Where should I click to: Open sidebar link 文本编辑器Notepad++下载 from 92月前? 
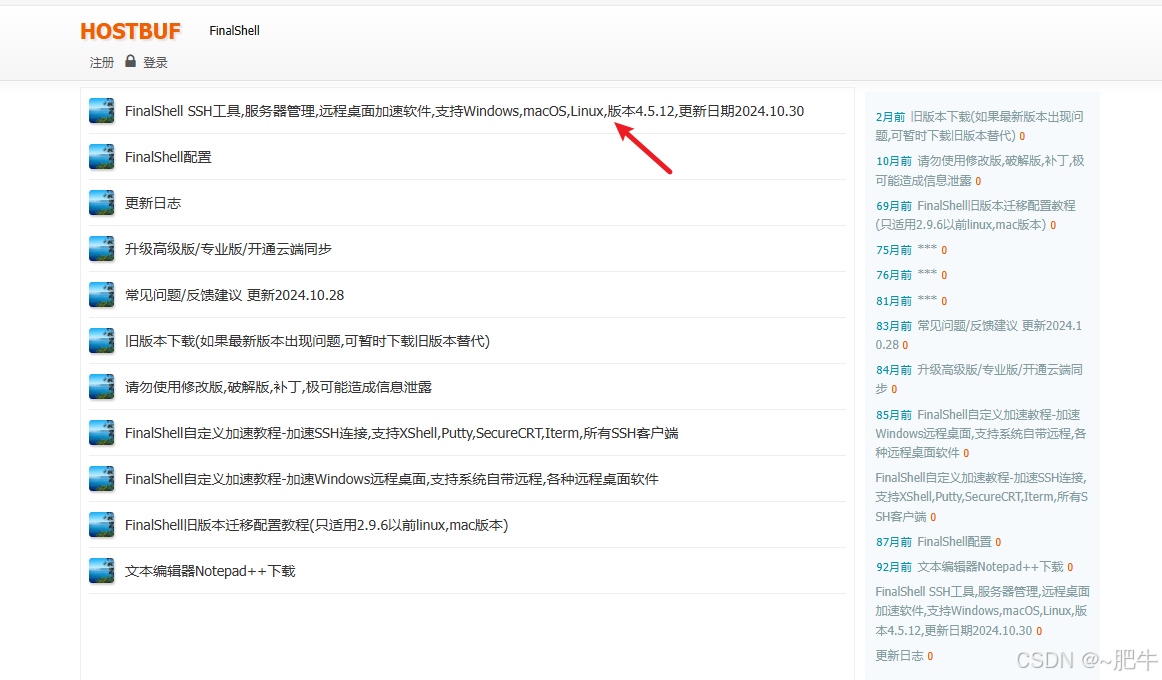click(x=990, y=567)
